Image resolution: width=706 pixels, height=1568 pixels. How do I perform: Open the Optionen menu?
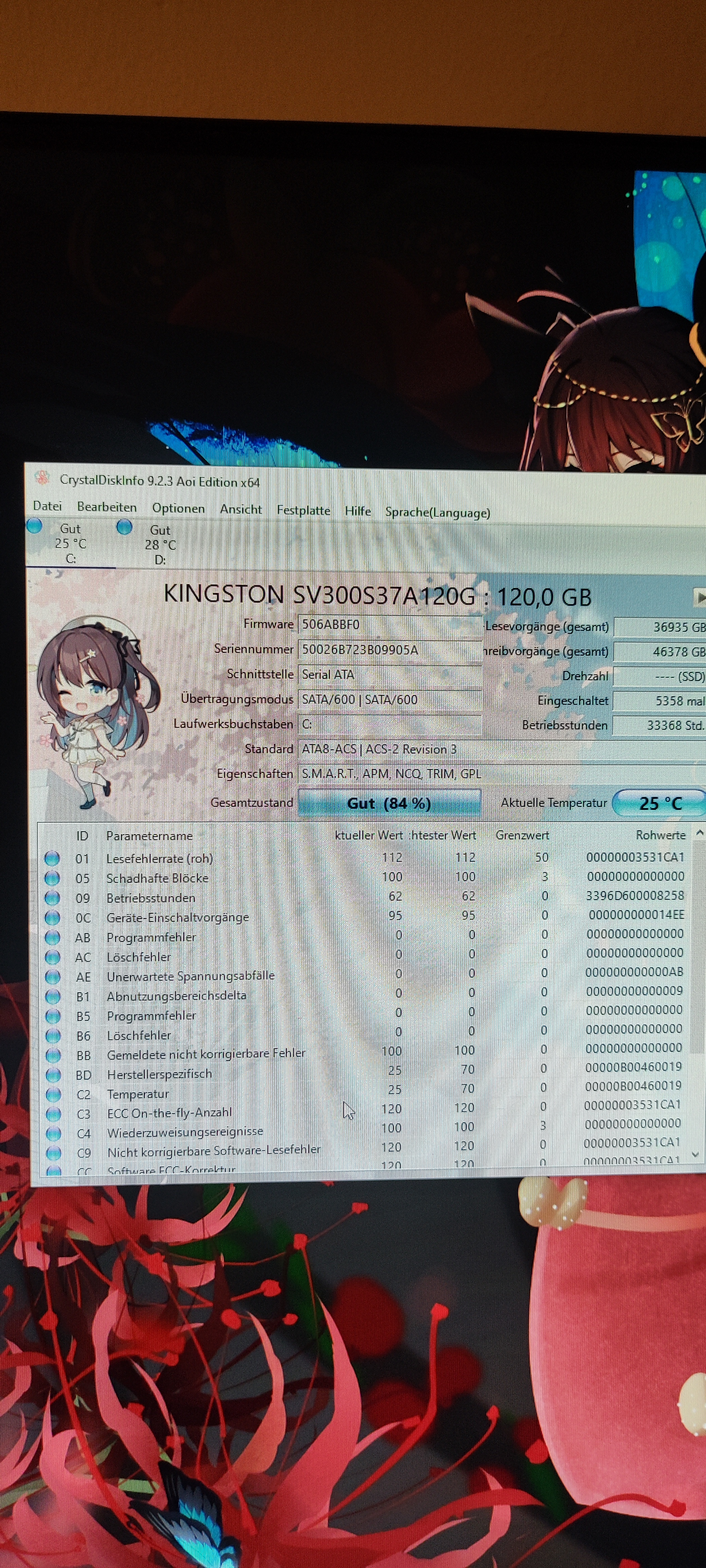(x=179, y=508)
